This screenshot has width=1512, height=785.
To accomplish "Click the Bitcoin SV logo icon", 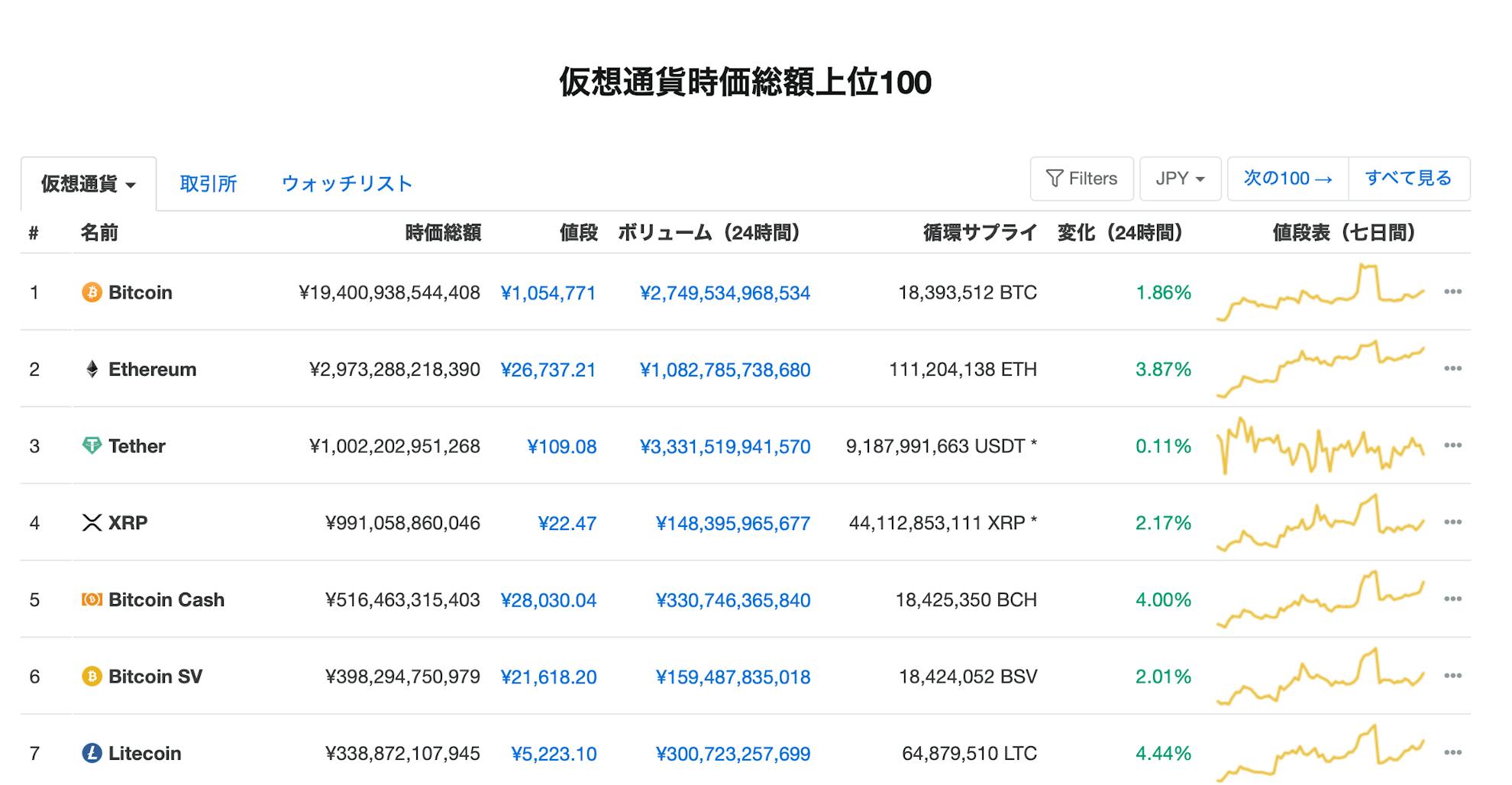I will (x=92, y=677).
